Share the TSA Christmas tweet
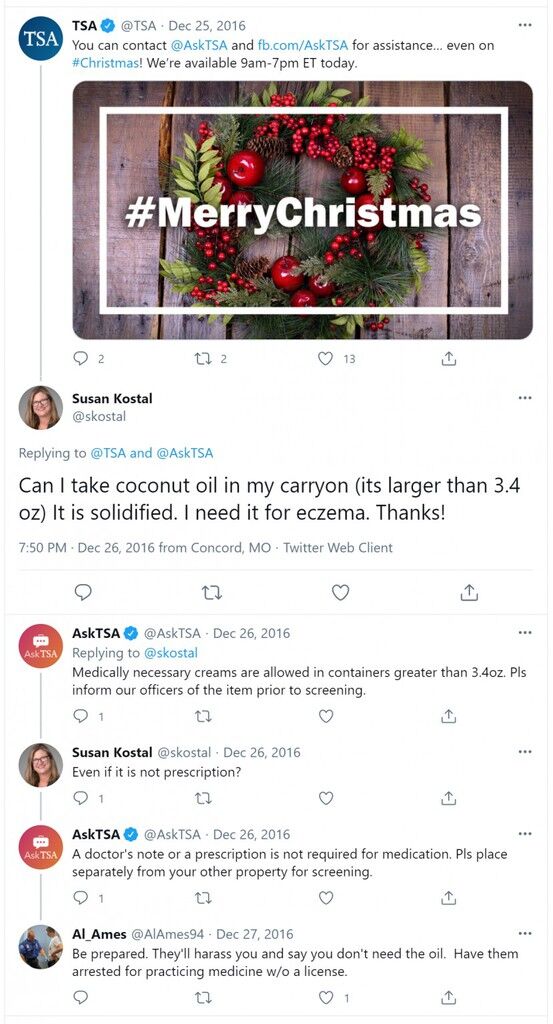Viewport: 553px width, 1024px height. [449, 359]
